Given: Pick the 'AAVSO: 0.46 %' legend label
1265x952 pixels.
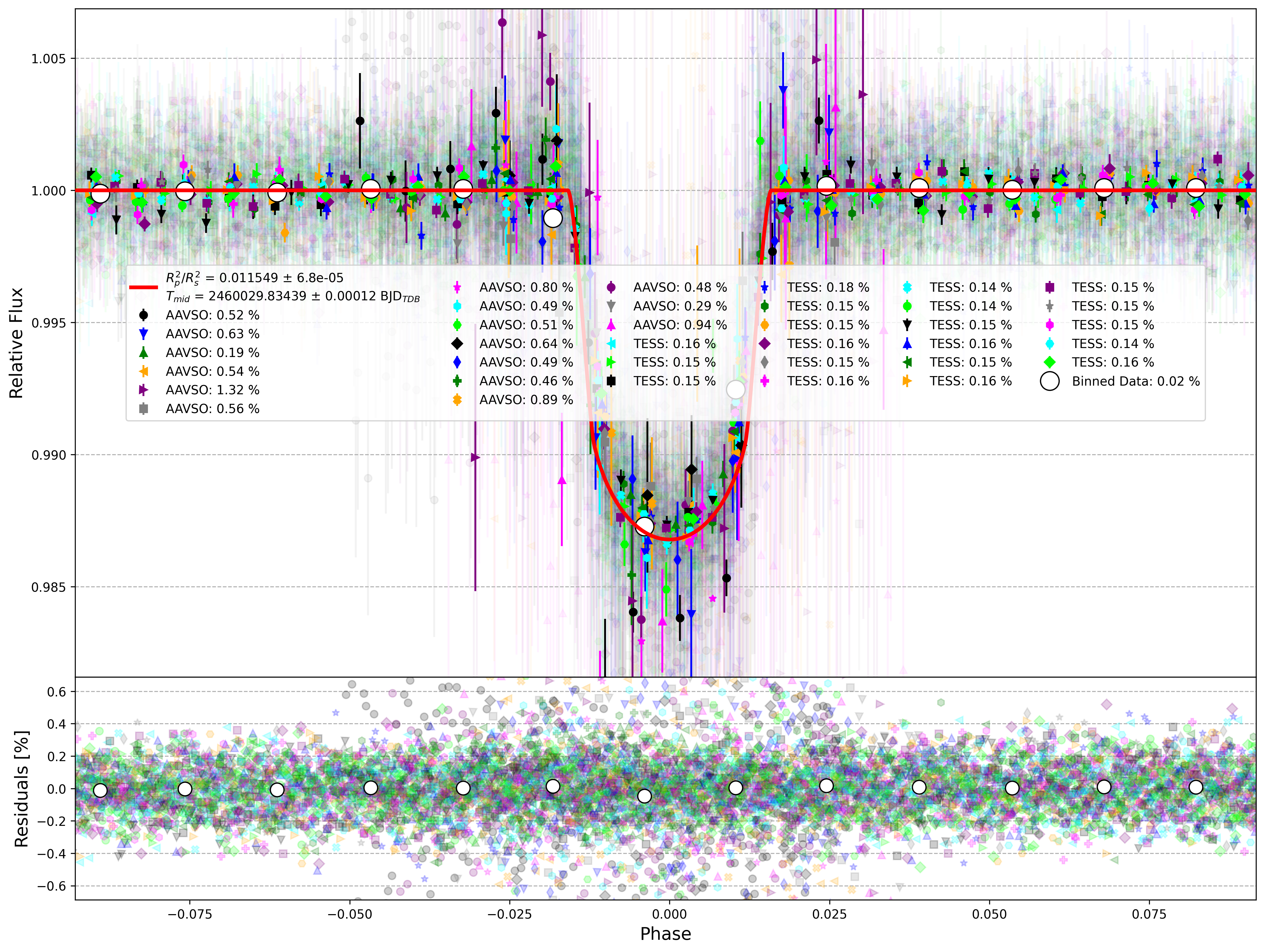Looking at the screenshot, I should pos(526,381).
